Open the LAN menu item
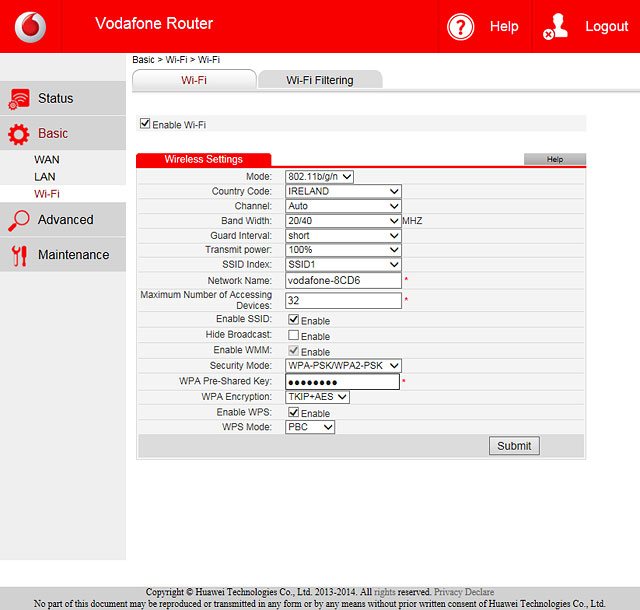 pos(45,176)
